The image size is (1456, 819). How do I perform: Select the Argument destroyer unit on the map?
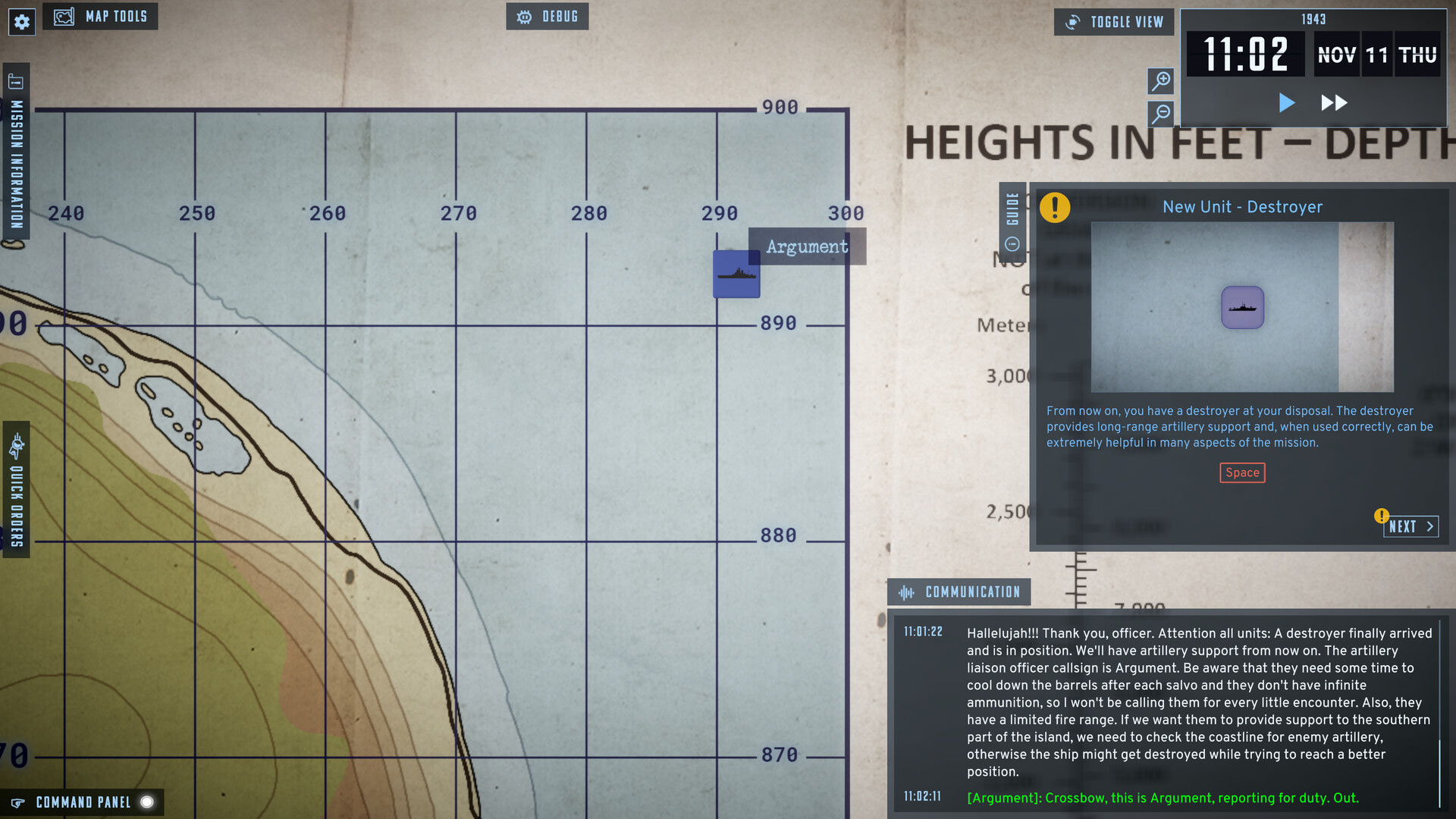[x=736, y=275]
